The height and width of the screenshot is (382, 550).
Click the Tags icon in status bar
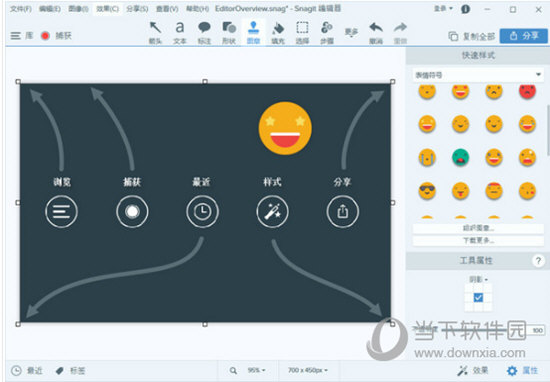point(59,370)
